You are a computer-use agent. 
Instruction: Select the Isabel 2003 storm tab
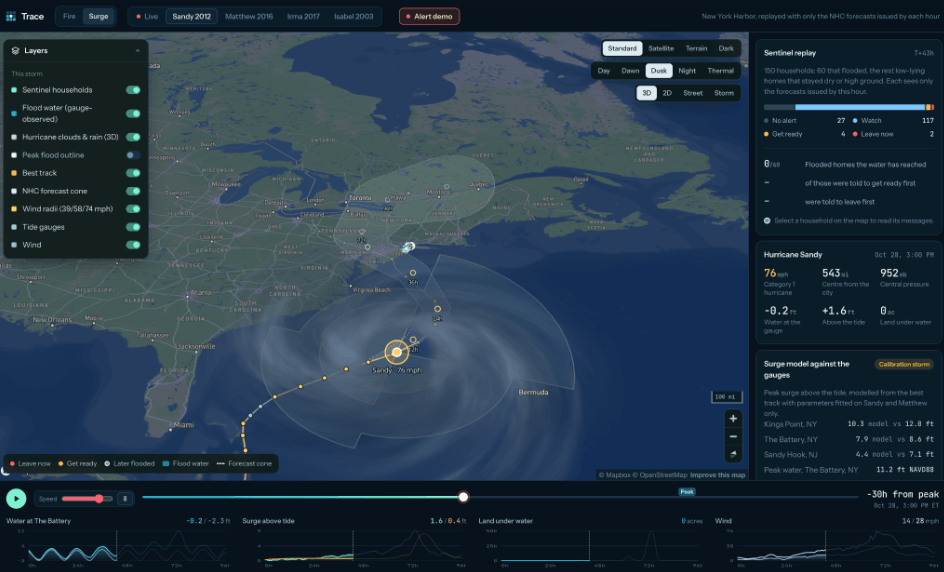click(353, 16)
